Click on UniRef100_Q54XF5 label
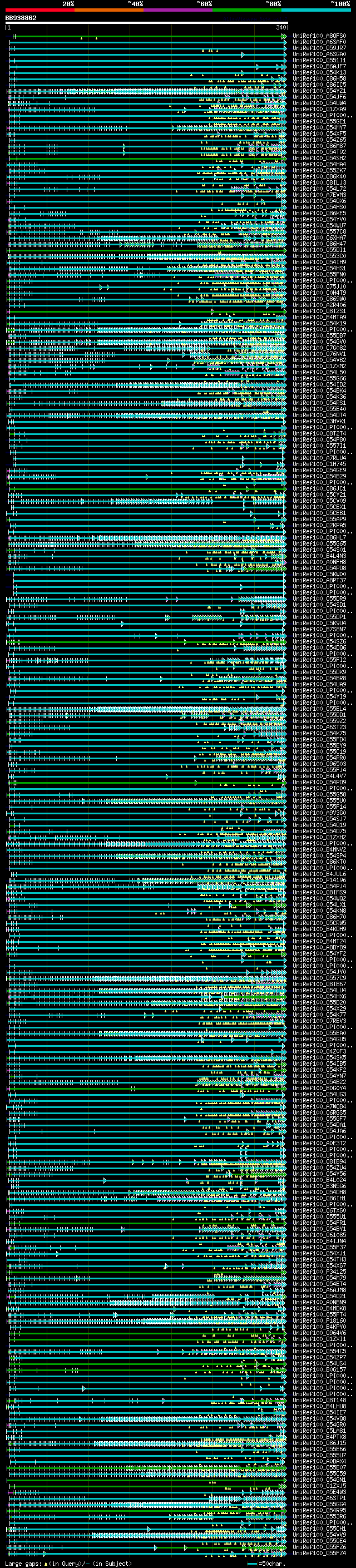Image resolution: width=356 pixels, height=1568 pixels. click(319, 133)
